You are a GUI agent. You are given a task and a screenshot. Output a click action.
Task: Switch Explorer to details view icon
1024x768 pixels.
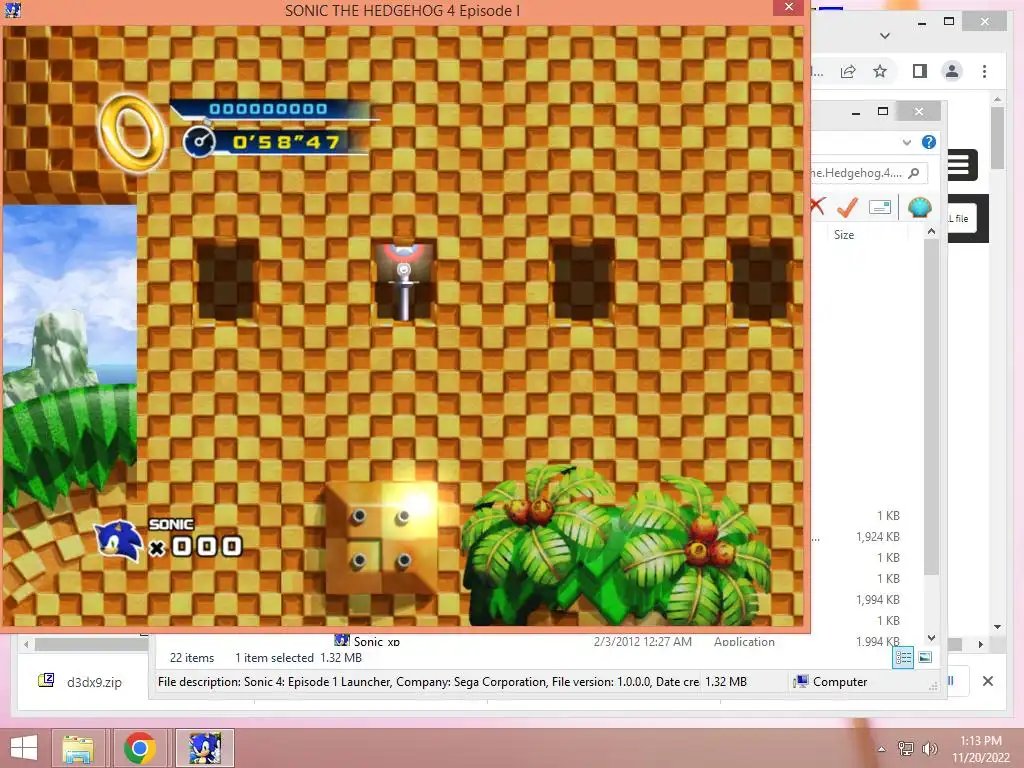coord(903,658)
